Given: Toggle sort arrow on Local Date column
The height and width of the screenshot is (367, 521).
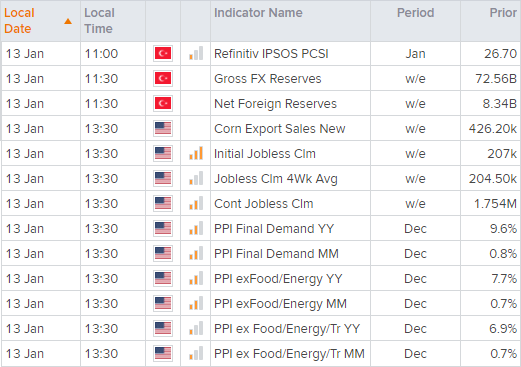Looking at the screenshot, I should 68,21.
